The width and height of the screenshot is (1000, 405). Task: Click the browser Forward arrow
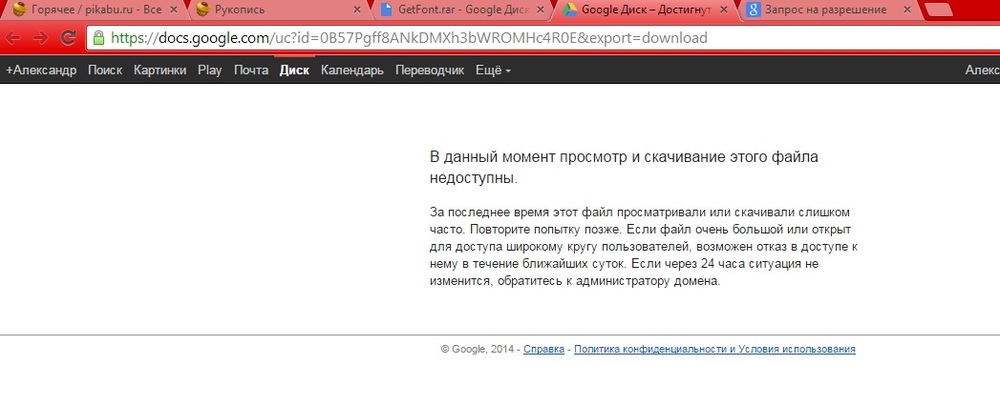click(42, 39)
